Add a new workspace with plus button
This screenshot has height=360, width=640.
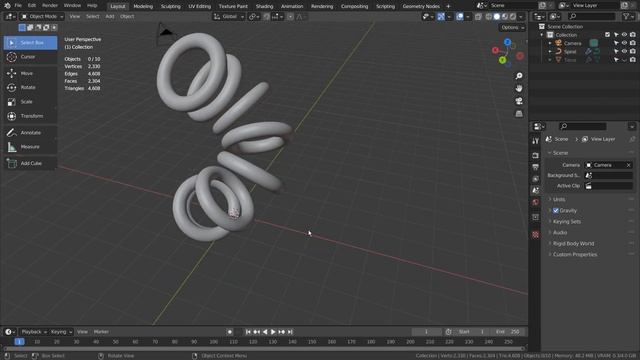pyautogui.click(x=448, y=6)
